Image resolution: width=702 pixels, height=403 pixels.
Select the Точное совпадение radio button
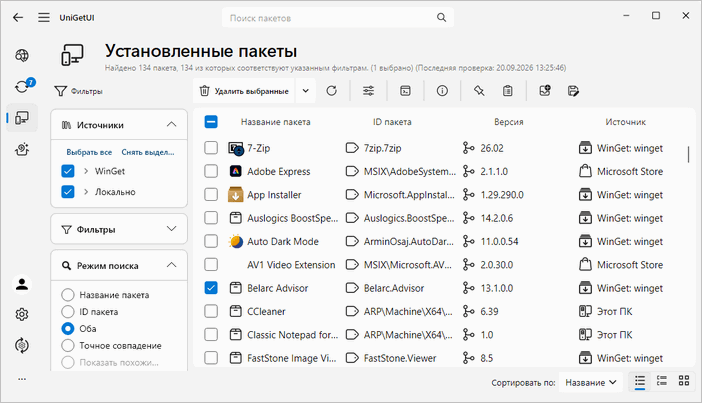[68, 346]
